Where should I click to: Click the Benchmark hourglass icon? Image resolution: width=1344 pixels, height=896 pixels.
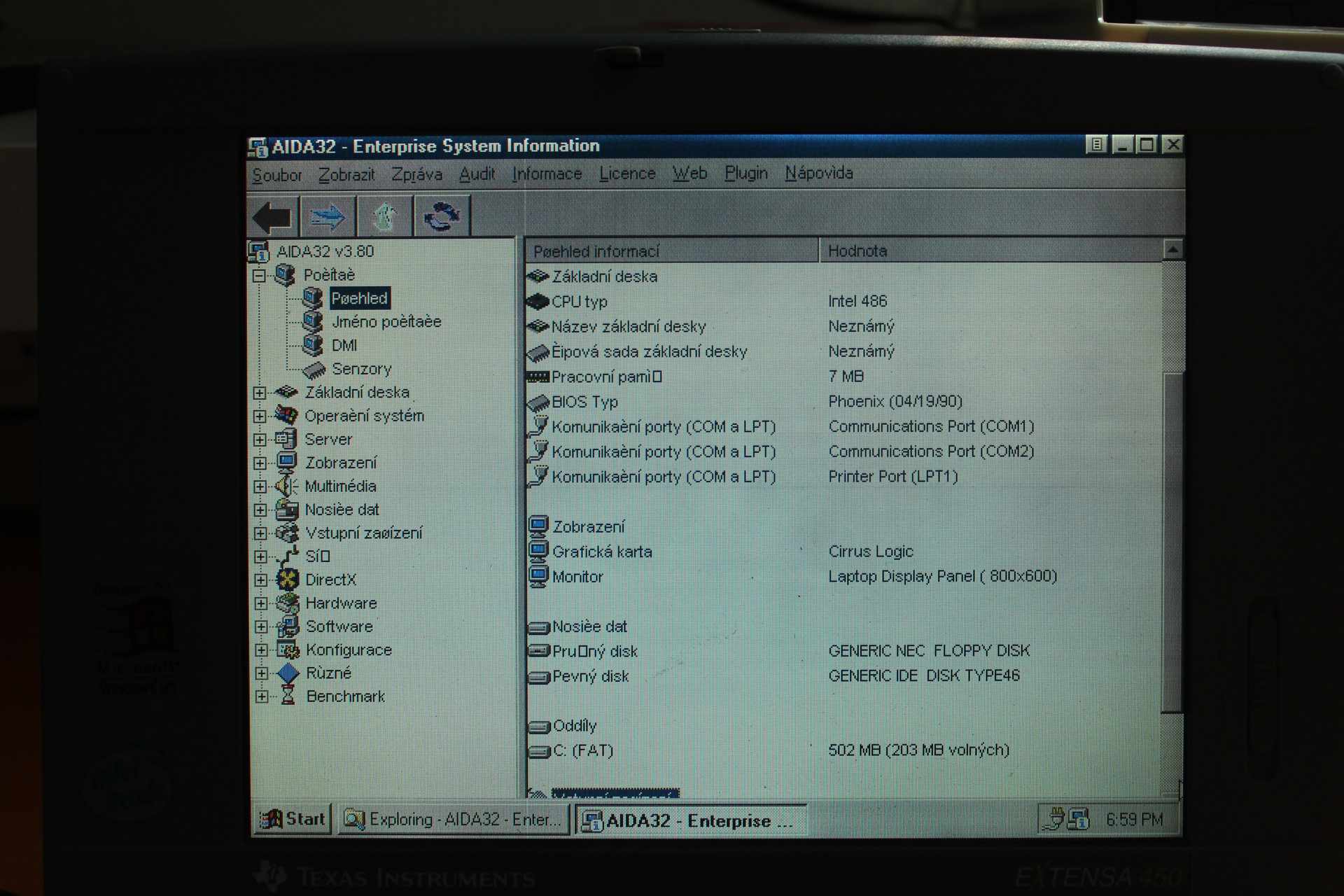click(x=288, y=696)
